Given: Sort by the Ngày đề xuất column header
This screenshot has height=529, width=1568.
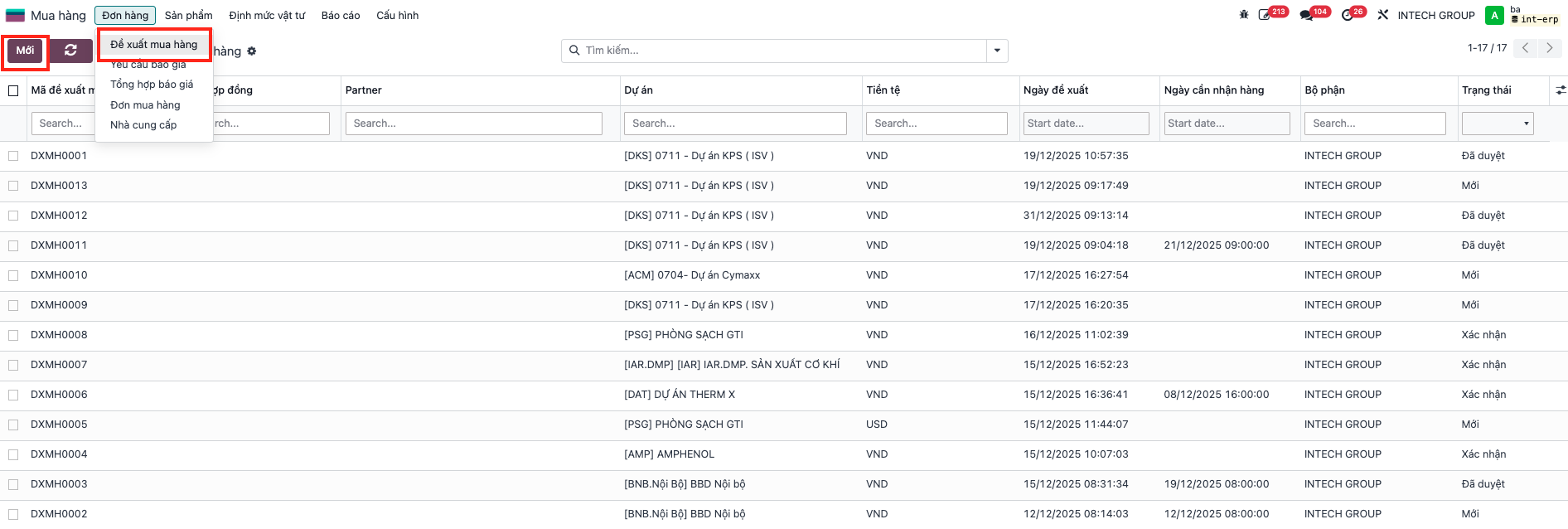Looking at the screenshot, I should (1056, 90).
